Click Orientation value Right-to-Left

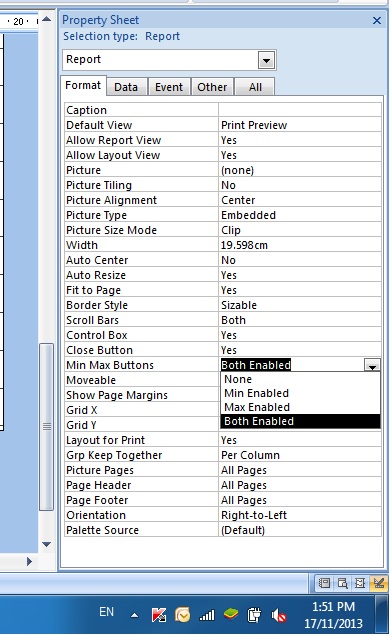tap(300, 516)
